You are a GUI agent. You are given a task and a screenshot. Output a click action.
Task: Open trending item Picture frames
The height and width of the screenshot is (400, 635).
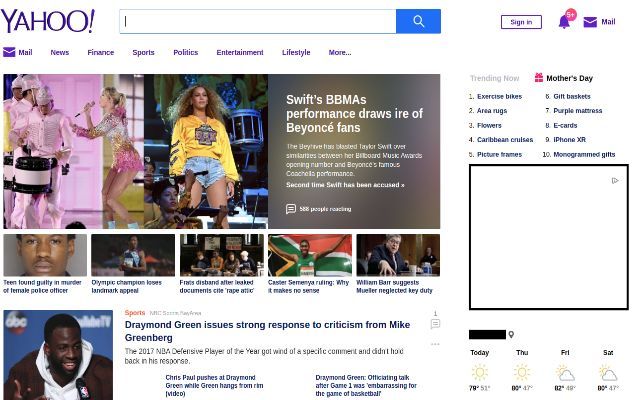click(x=499, y=155)
